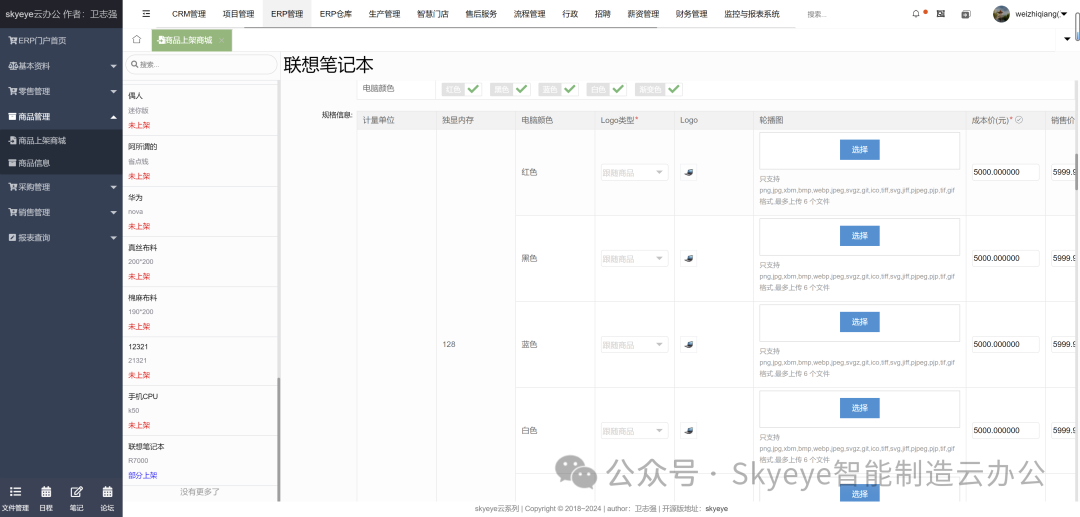Select 联想笔记本 R7000 in product list

(200, 461)
